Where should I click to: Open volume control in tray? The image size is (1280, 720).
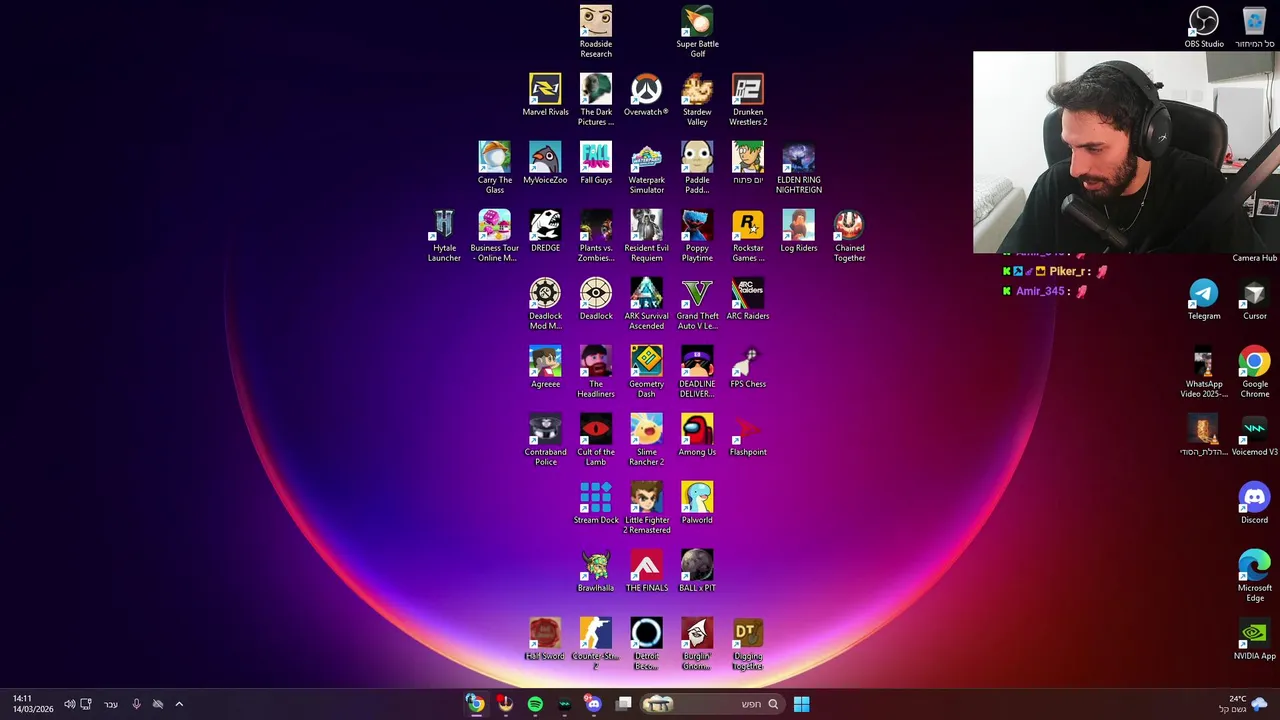click(69, 704)
